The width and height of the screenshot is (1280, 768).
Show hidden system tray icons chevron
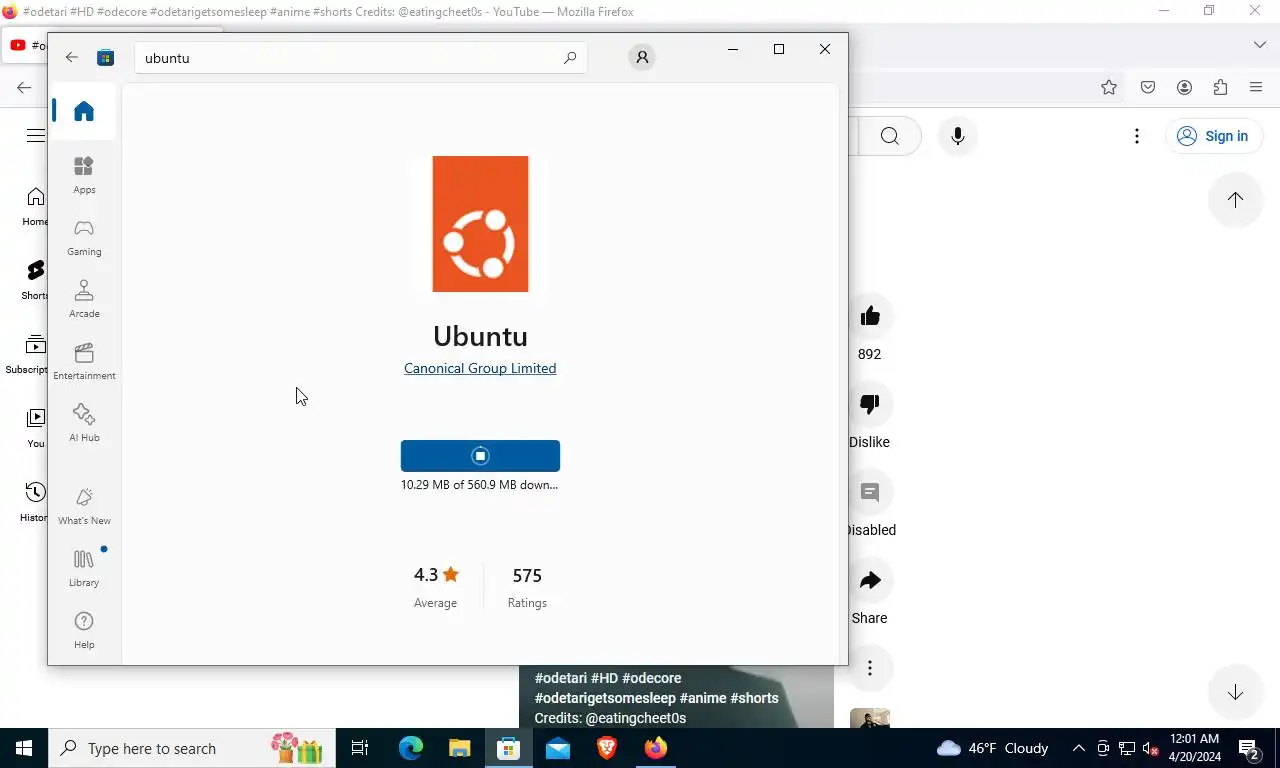(1078, 748)
